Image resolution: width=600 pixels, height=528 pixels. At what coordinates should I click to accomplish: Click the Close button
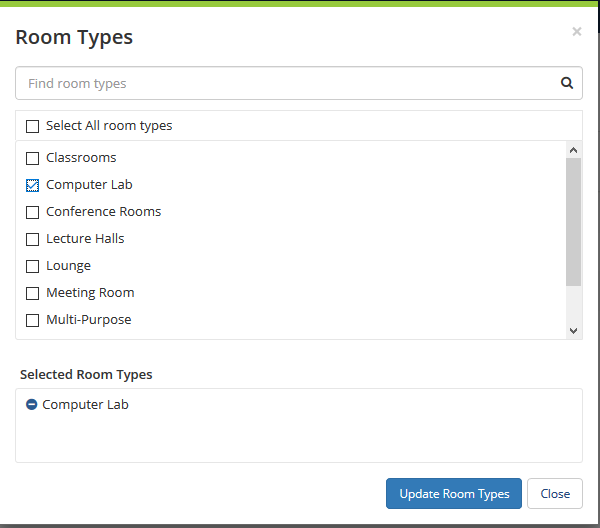[554, 494]
